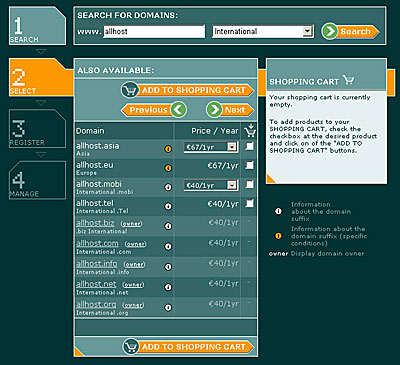The height and width of the screenshot is (365, 400).
Task: Click cart icon on bottom Add to Shopping Cart
Action: click(131, 347)
